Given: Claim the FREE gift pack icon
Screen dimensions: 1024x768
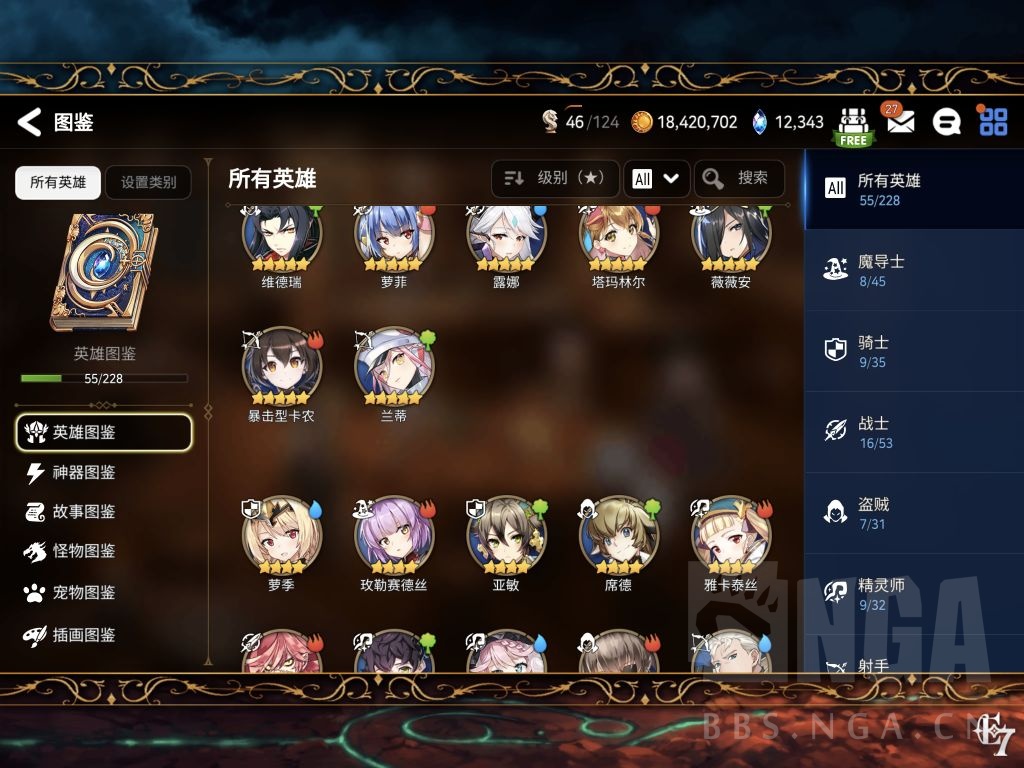Looking at the screenshot, I should click(x=853, y=126).
